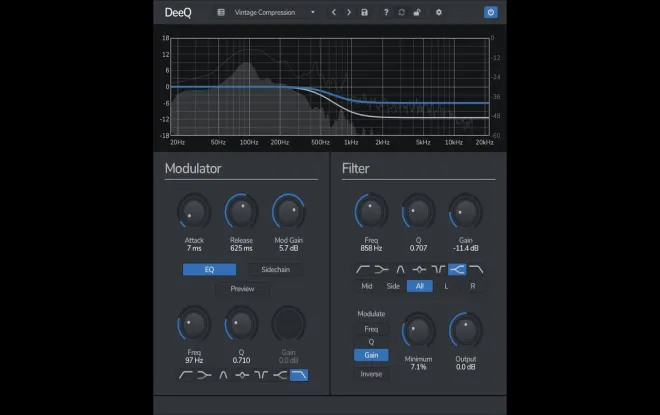
Task: Toggle Inverse modulation
Action: point(371,374)
